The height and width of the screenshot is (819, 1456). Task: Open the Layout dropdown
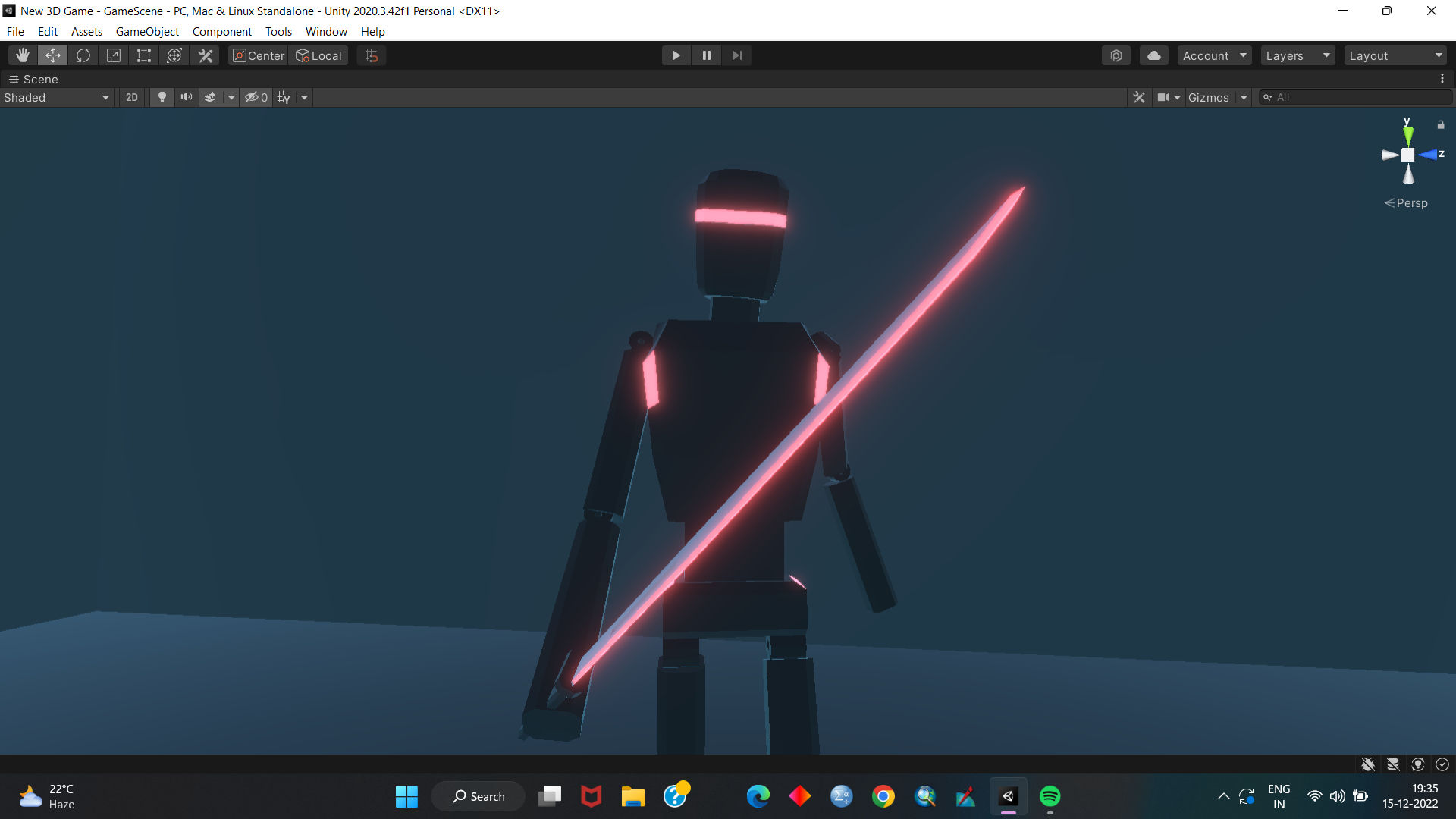click(1395, 55)
